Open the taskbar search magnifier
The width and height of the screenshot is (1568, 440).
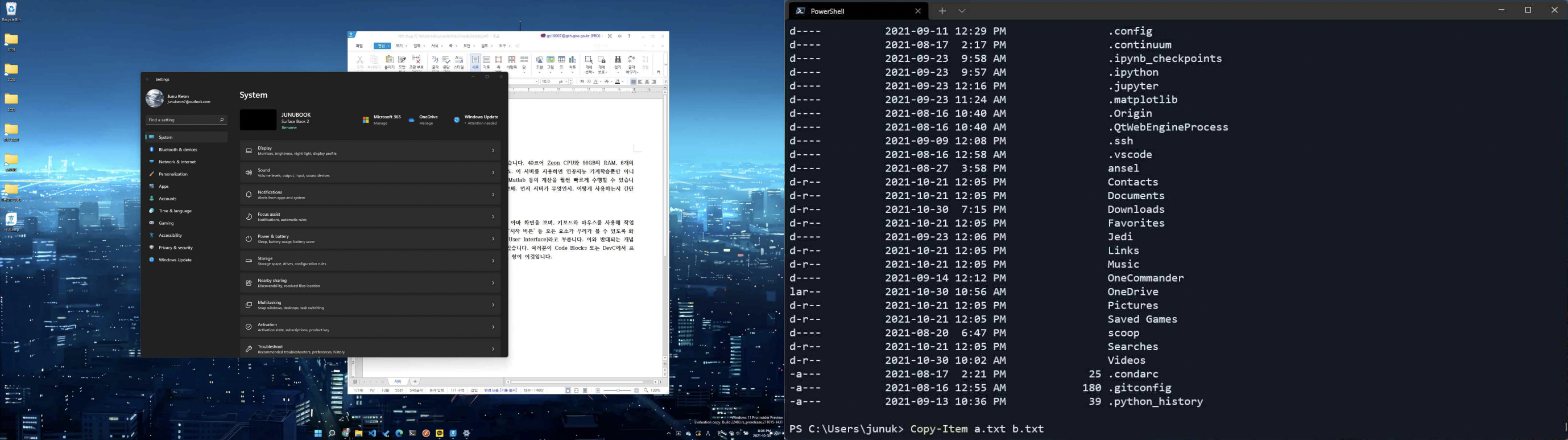coord(332,433)
